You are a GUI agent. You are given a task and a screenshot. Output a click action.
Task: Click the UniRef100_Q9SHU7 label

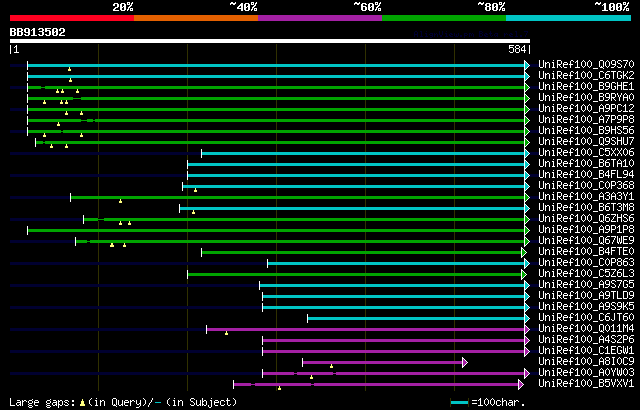(x=586, y=142)
